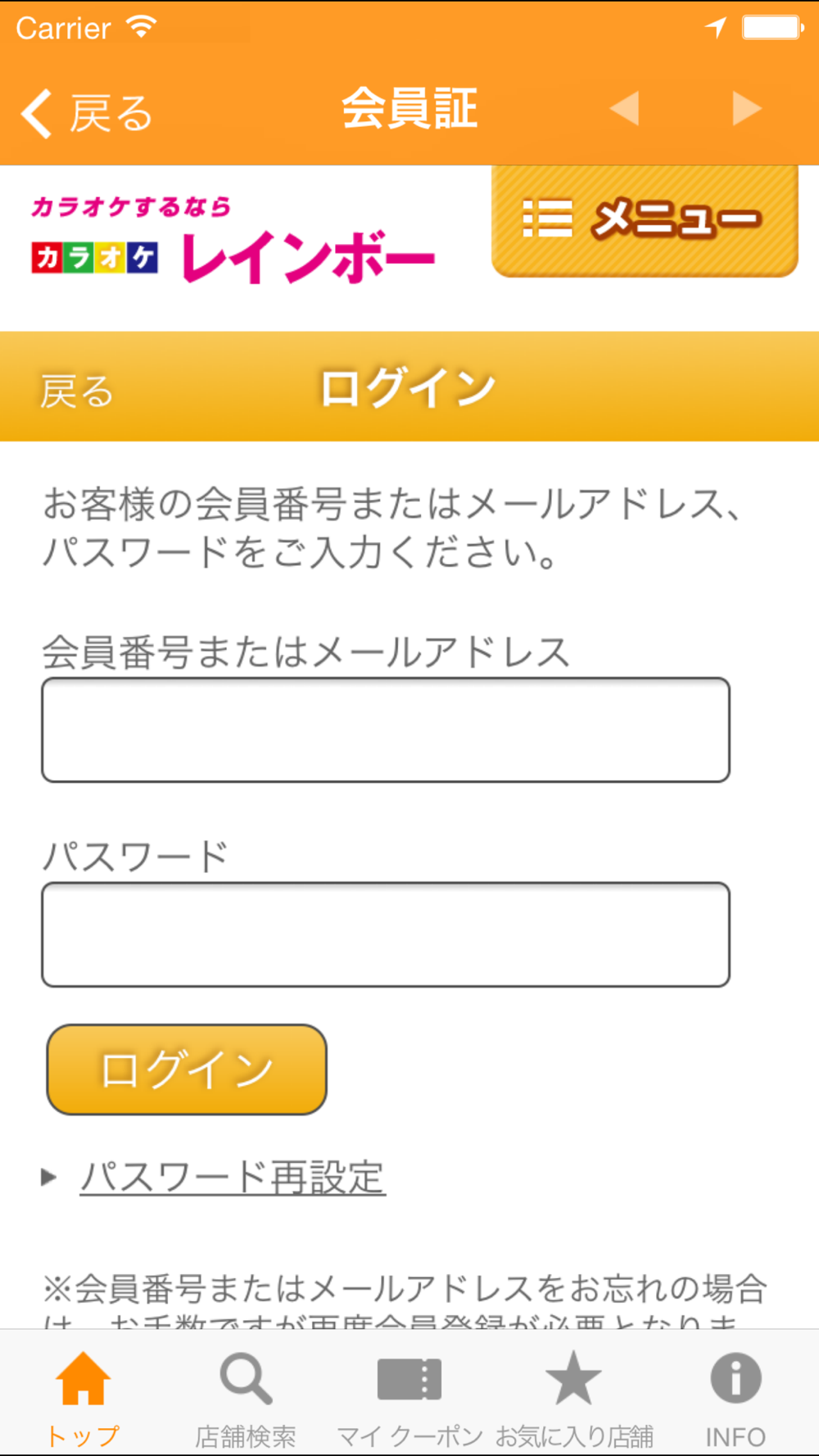The height and width of the screenshot is (1456, 819).
Task: Go to previous page with left triangle arrow
Action: (x=625, y=108)
